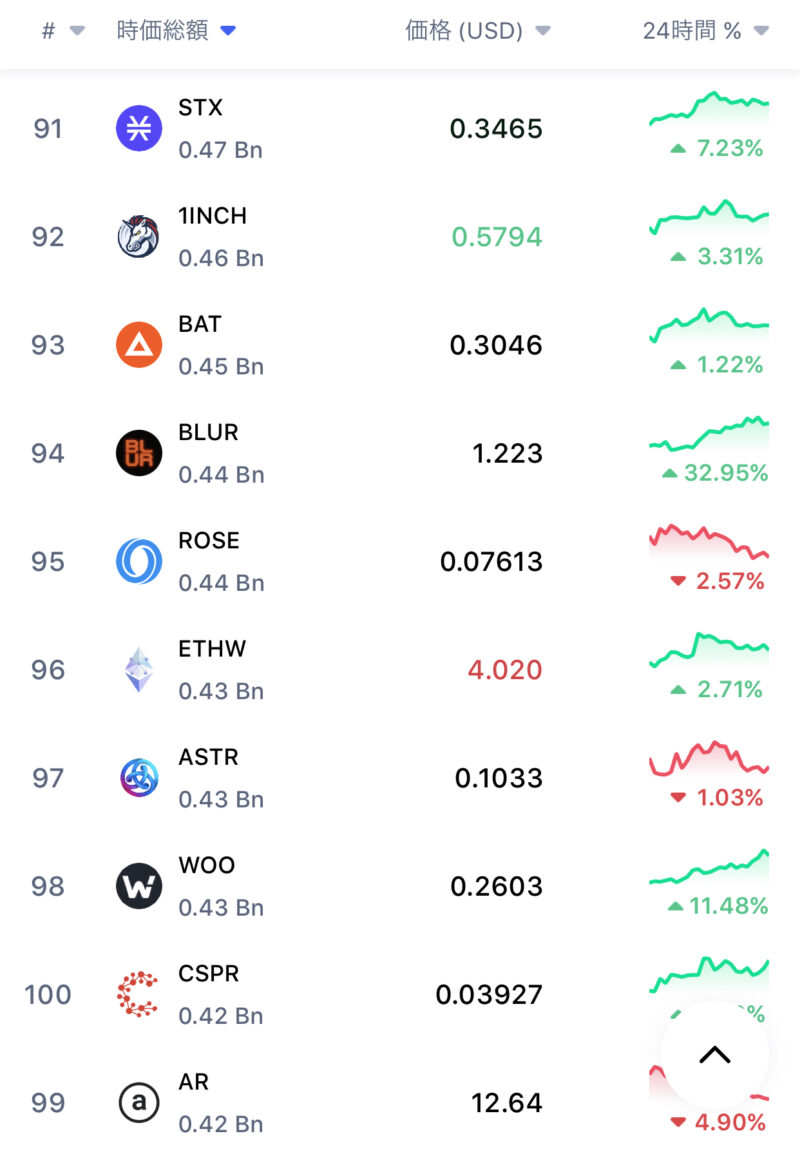Sort by rank number column arrow

77,31
